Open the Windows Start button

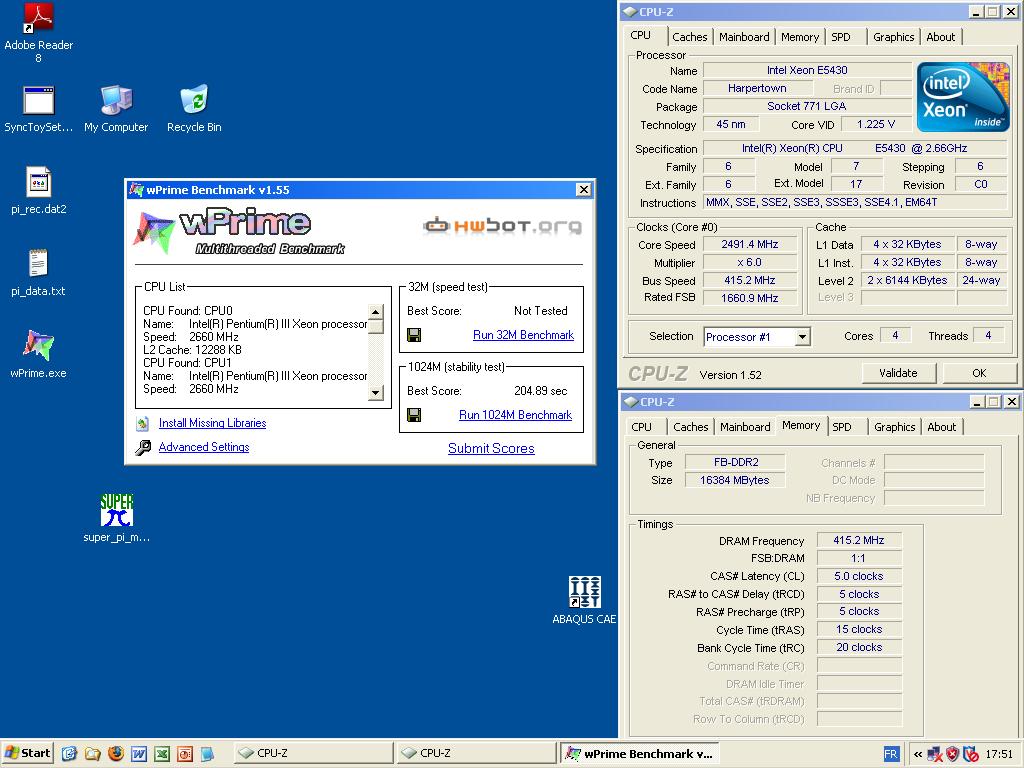(x=27, y=754)
